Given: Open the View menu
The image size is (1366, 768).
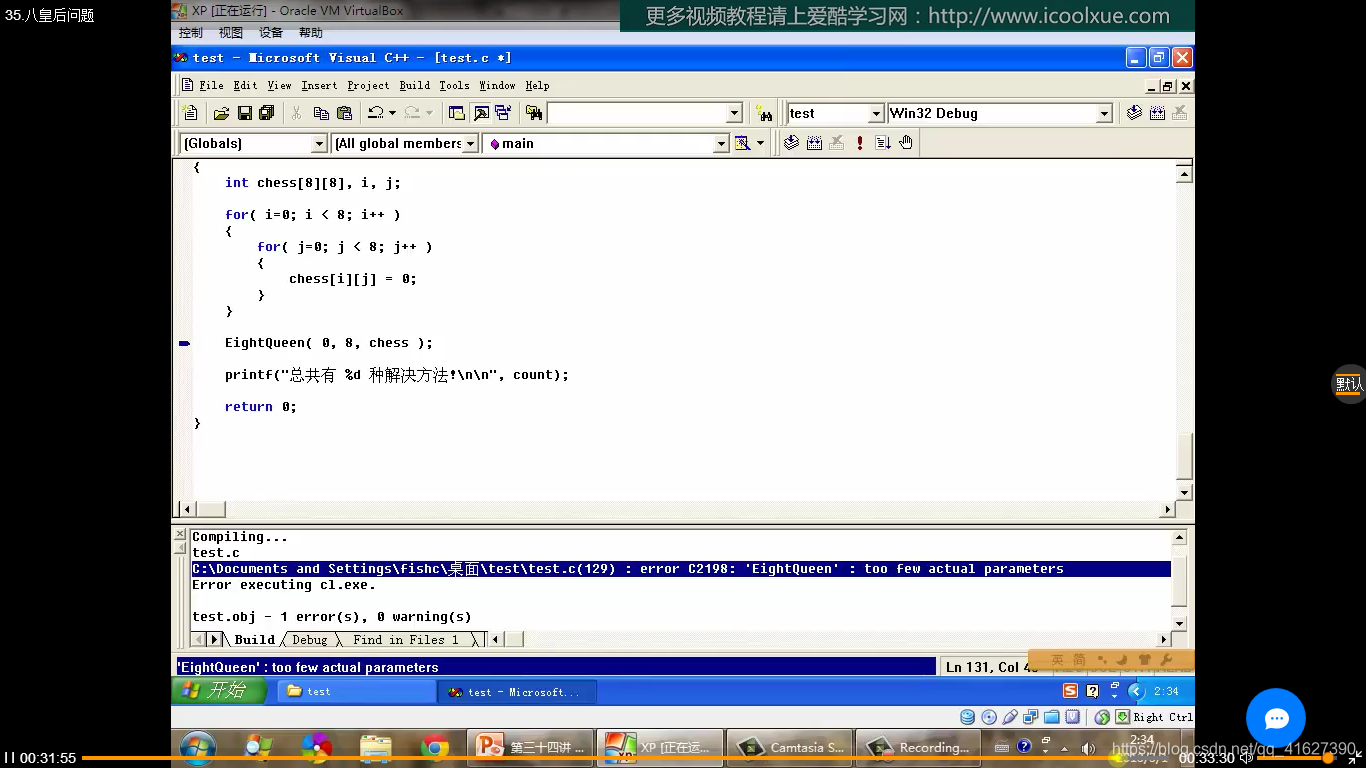Looking at the screenshot, I should 279,86.
